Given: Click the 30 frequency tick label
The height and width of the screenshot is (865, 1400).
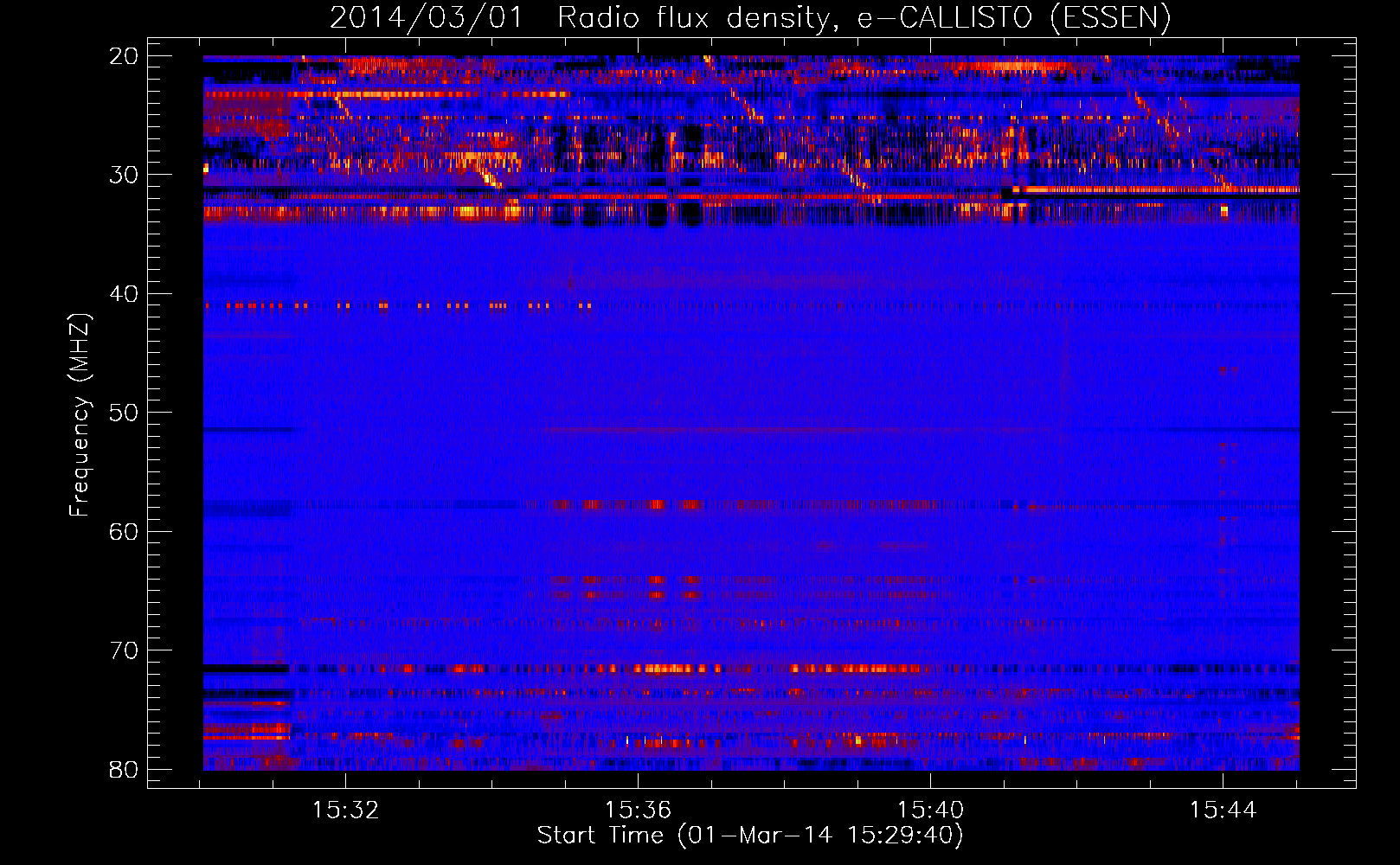Looking at the screenshot, I should click(x=124, y=175).
